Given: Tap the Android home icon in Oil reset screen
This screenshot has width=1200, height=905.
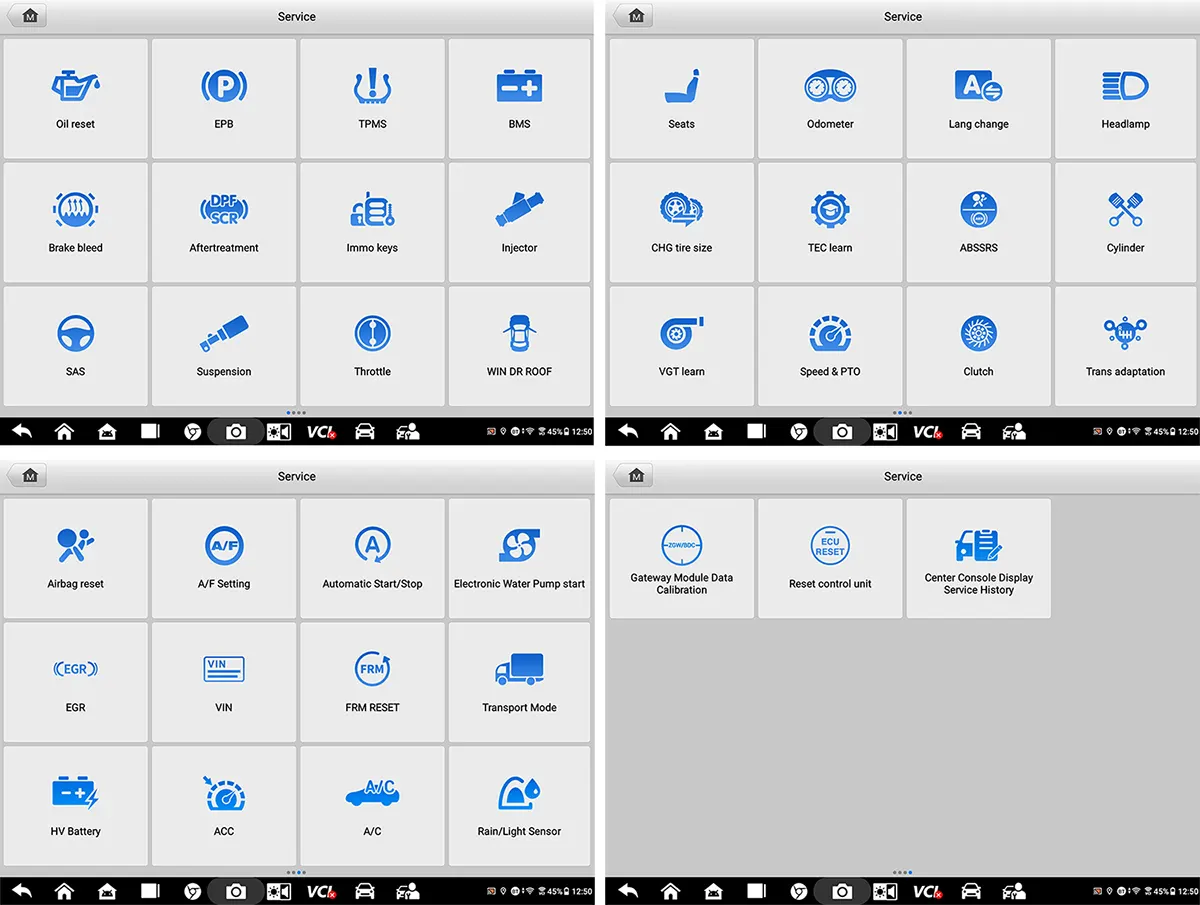Looking at the screenshot, I should click(x=64, y=431).
